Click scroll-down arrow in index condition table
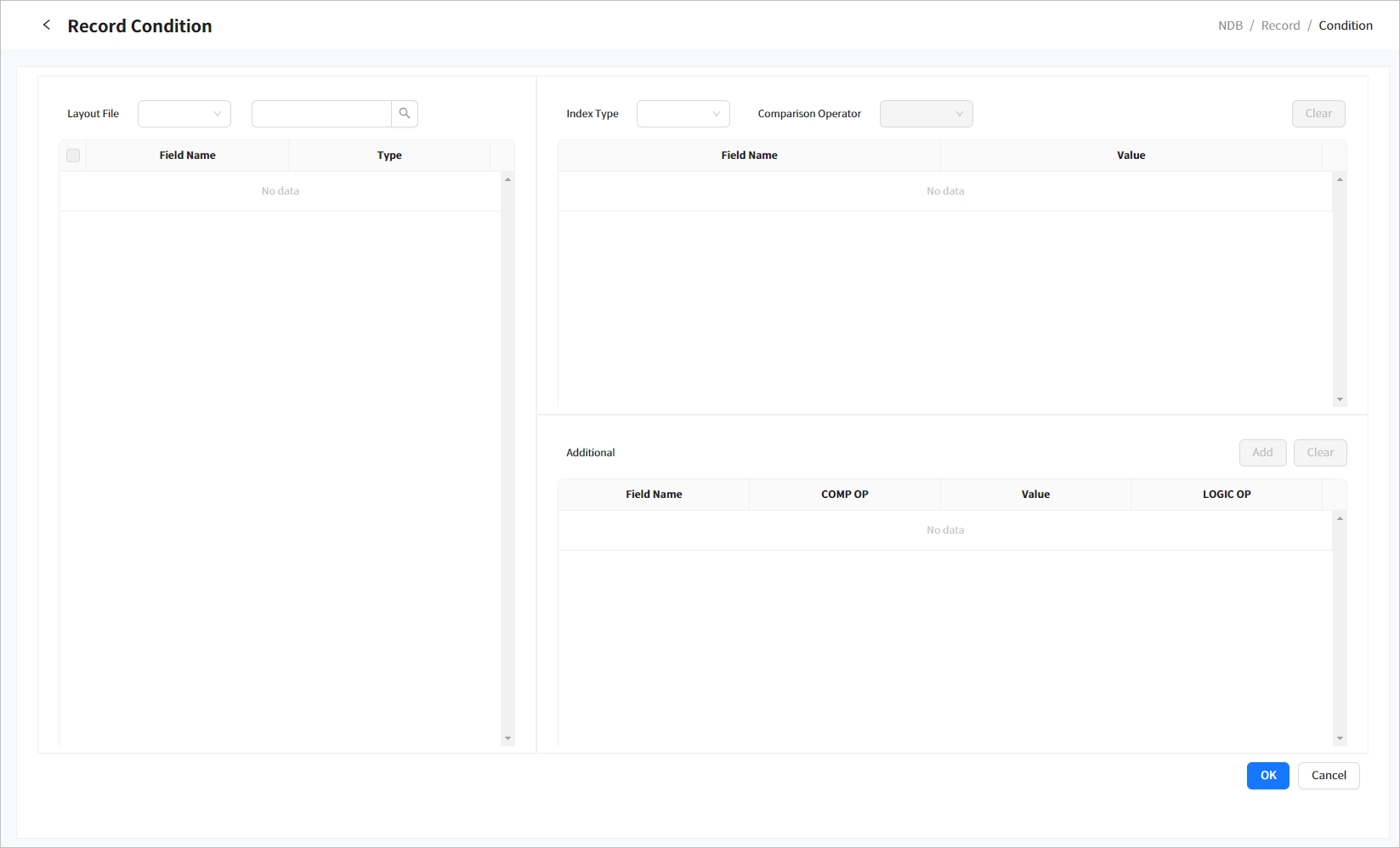 pyautogui.click(x=1340, y=399)
